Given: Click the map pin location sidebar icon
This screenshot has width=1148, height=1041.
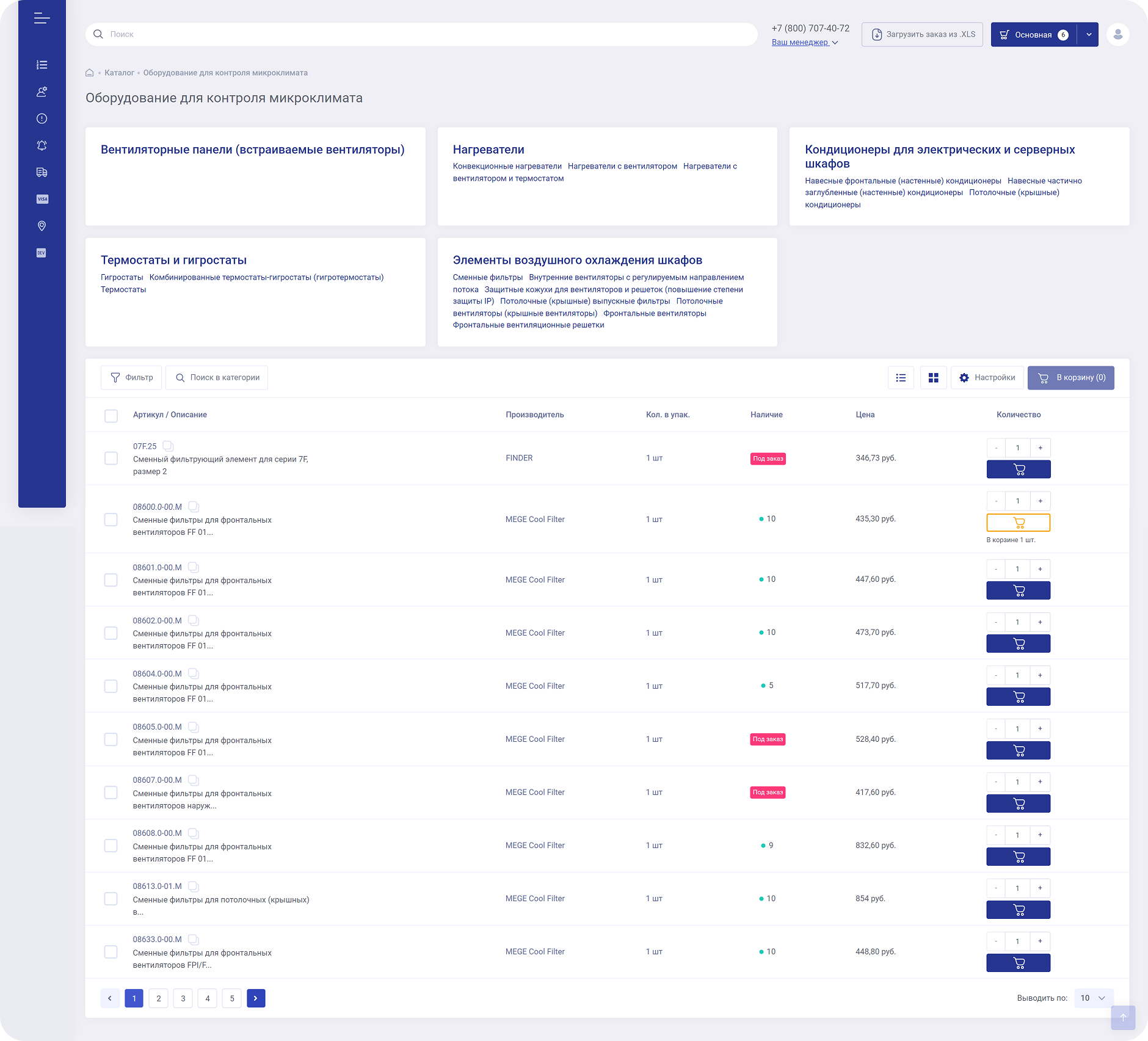Looking at the screenshot, I should pyautogui.click(x=42, y=226).
